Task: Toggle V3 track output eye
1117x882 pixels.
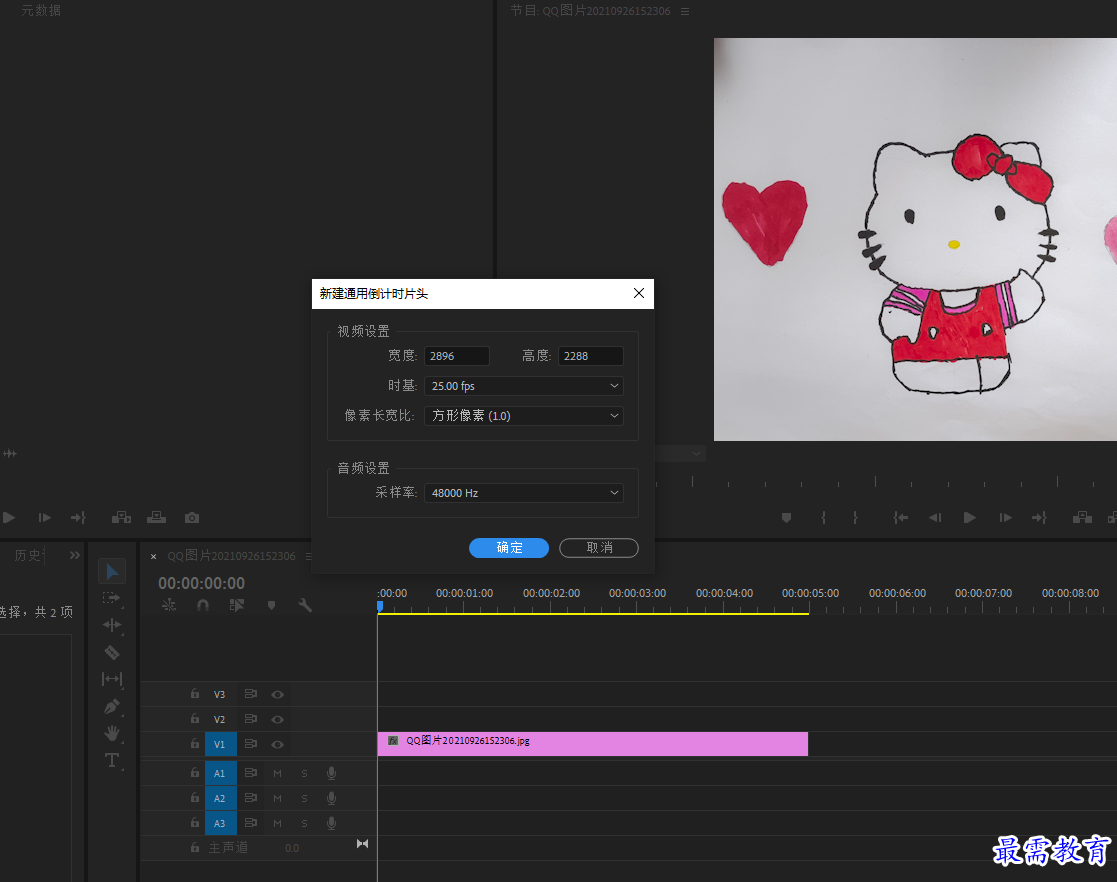Action: pyautogui.click(x=278, y=694)
